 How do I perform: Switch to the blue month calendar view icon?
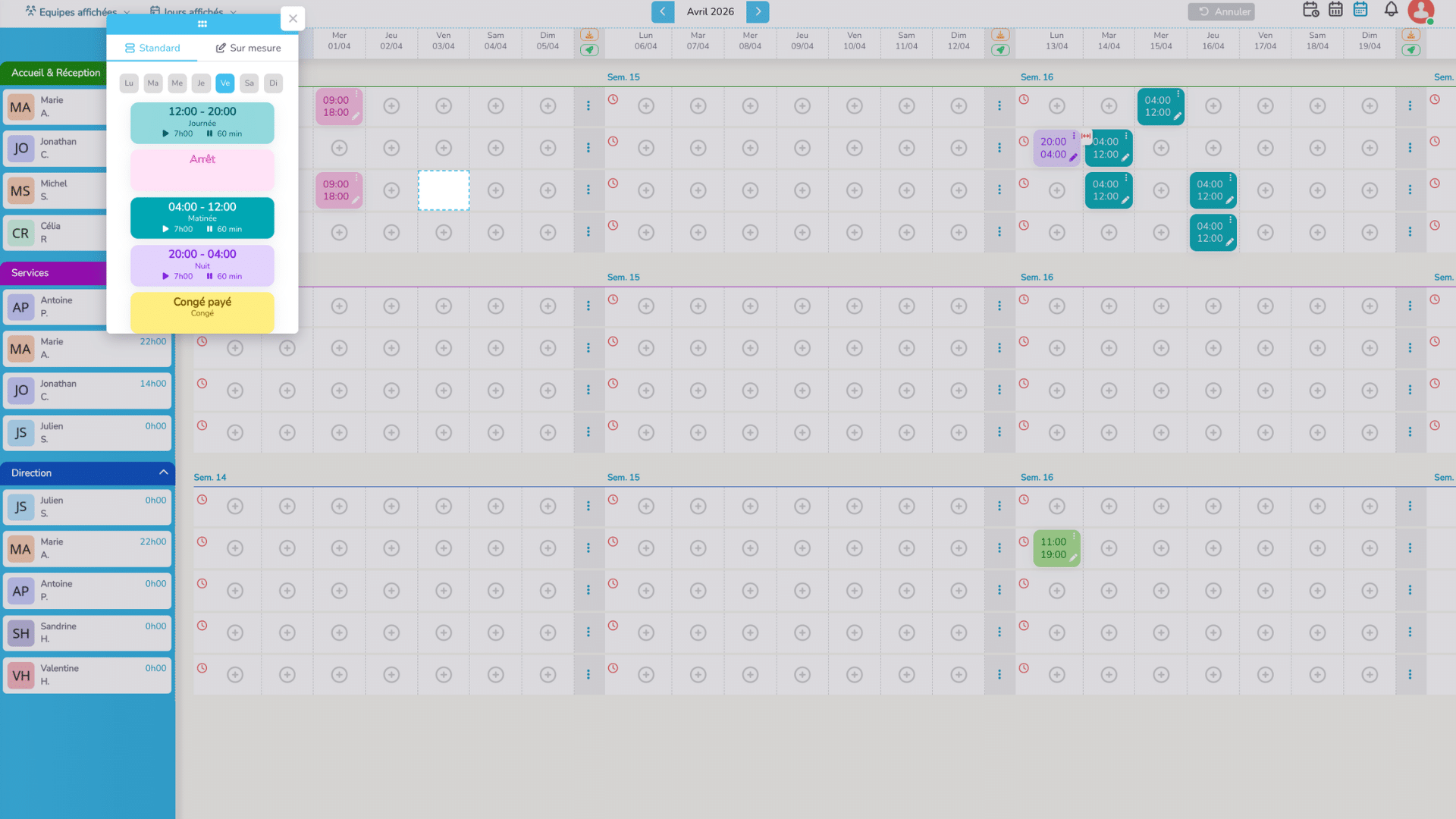point(1360,10)
